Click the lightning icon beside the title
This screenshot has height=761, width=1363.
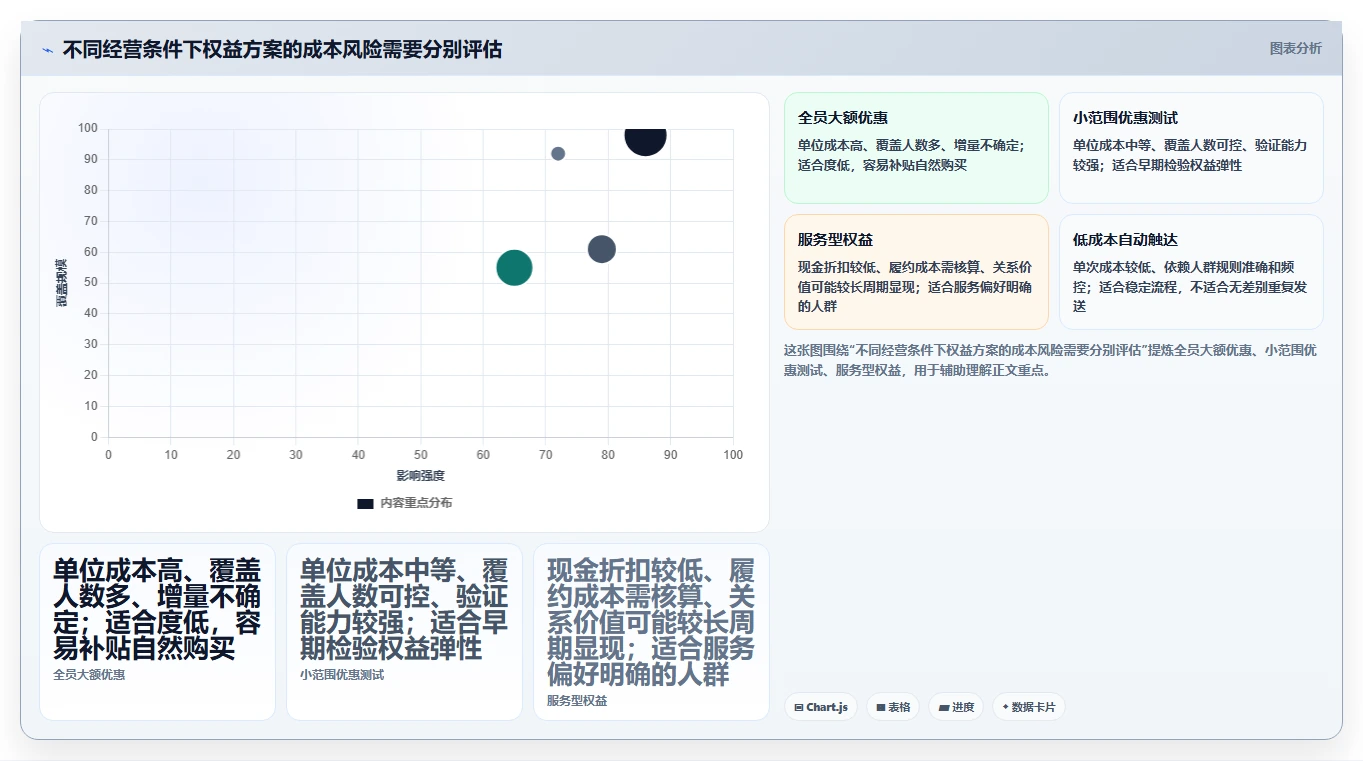point(47,50)
